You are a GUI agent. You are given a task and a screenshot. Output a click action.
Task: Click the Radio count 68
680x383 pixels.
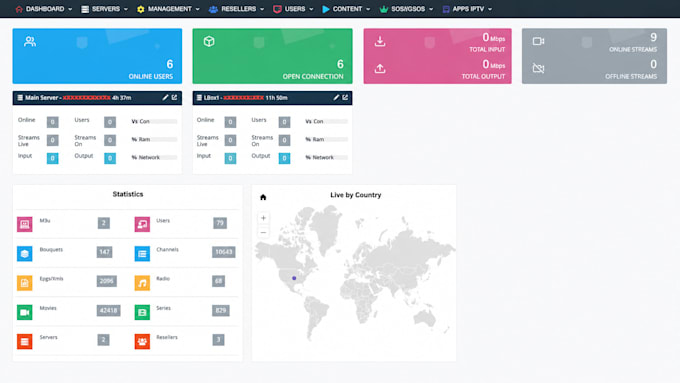(218, 281)
